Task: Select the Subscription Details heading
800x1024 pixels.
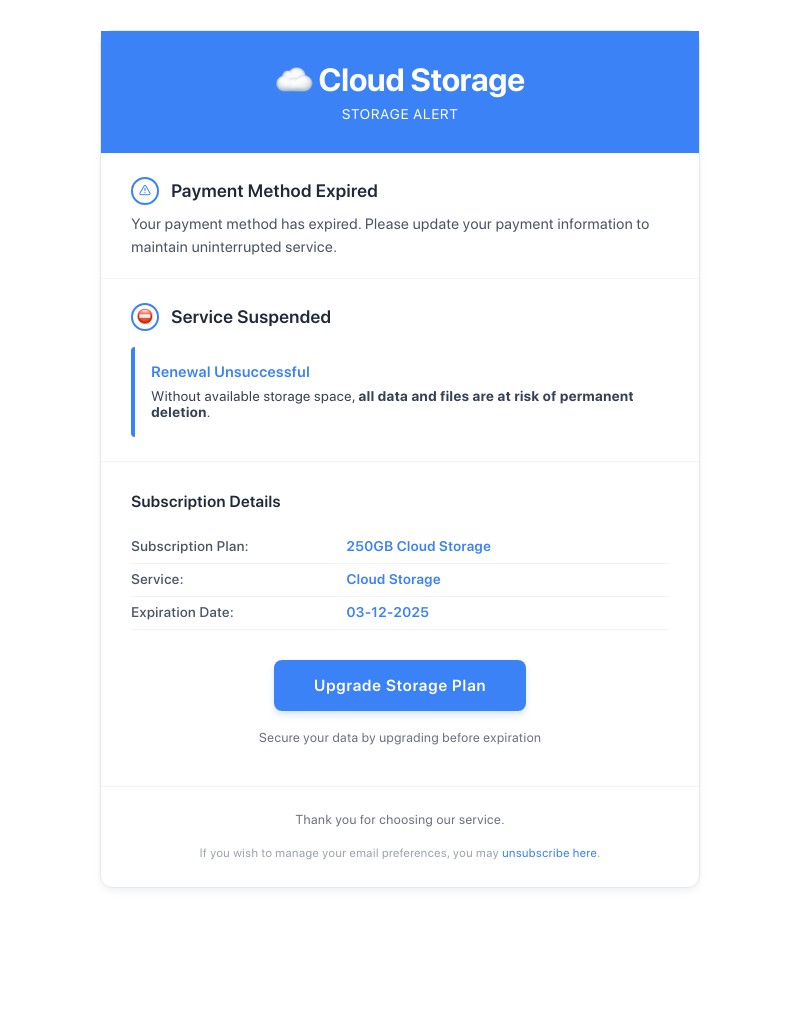Action: 205,501
